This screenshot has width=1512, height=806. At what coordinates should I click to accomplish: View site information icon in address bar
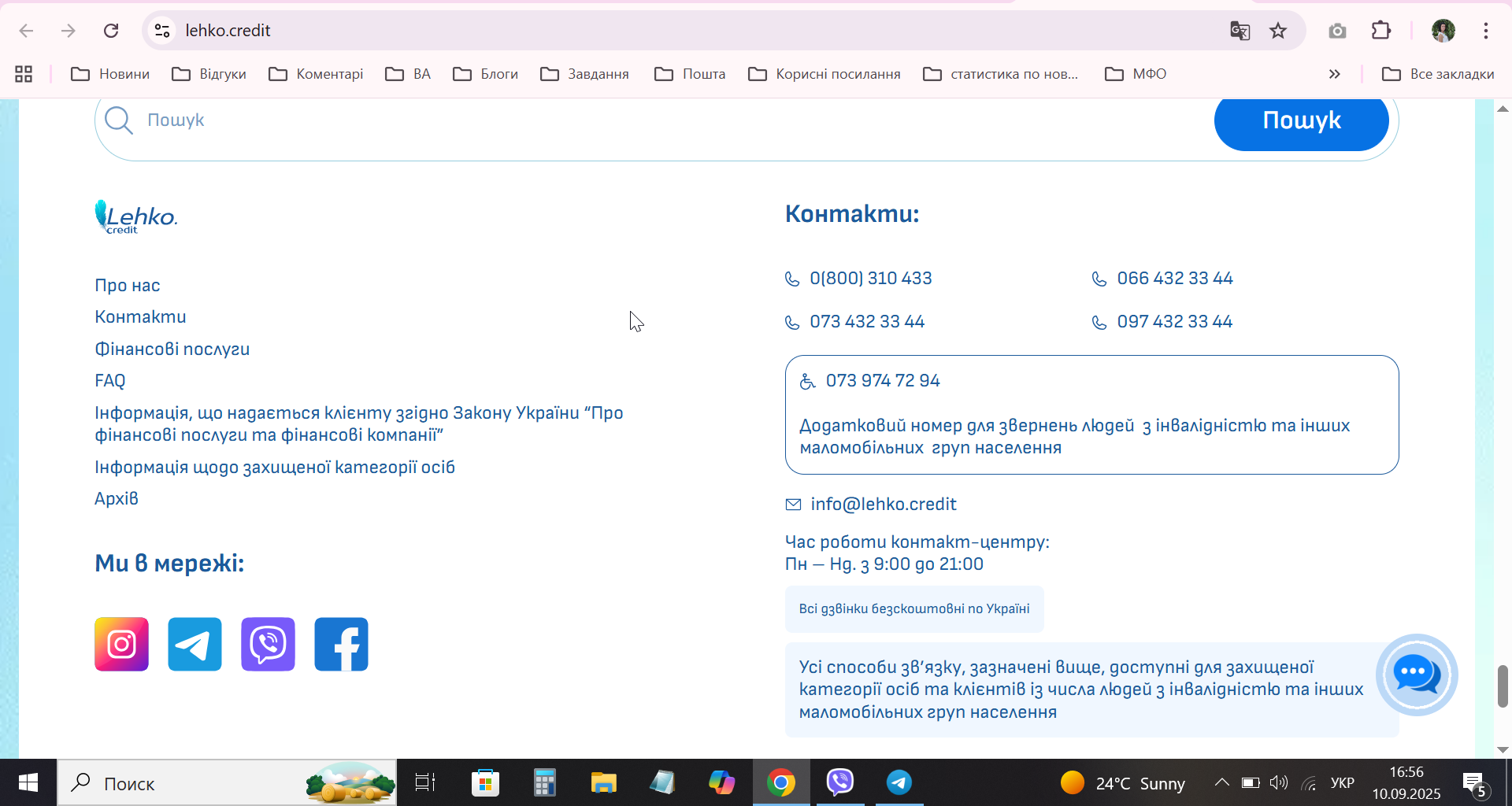coord(162,31)
